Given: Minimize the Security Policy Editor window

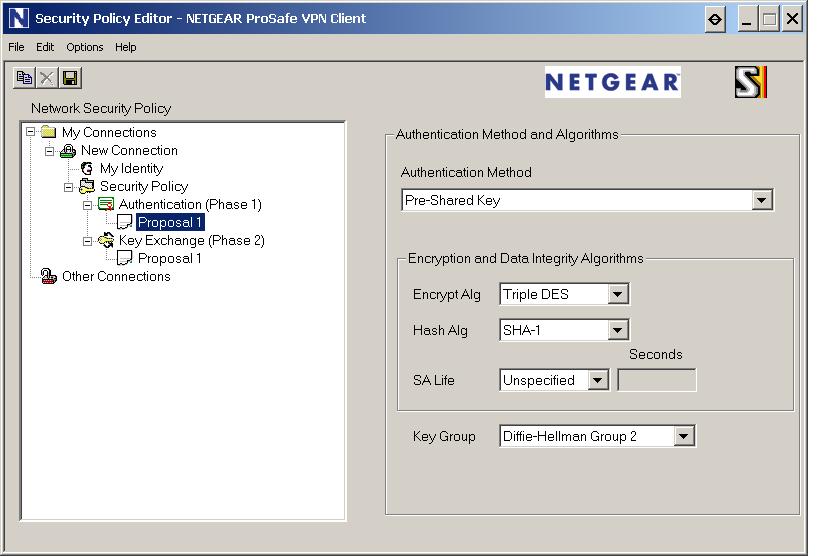Looking at the screenshot, I should (x=747, y=19).
